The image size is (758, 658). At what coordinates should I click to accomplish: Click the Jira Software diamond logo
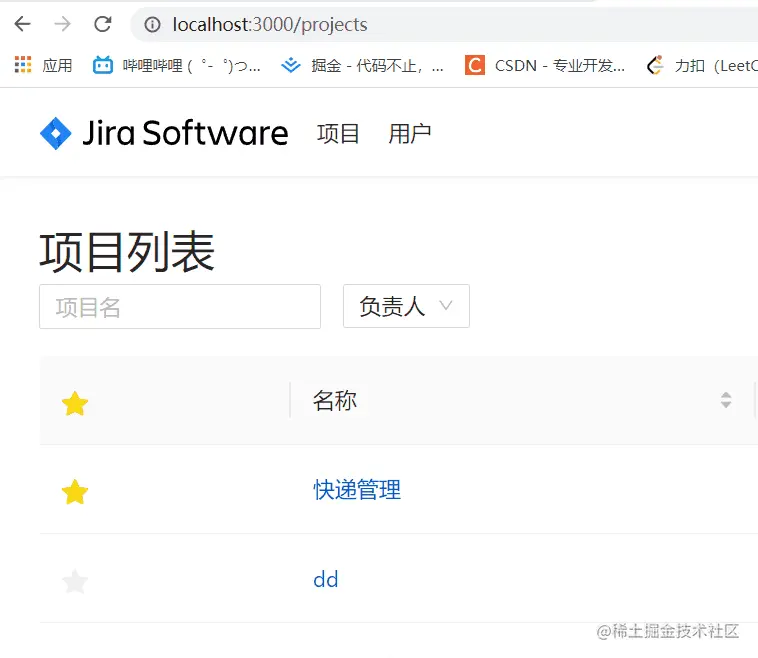56,133
